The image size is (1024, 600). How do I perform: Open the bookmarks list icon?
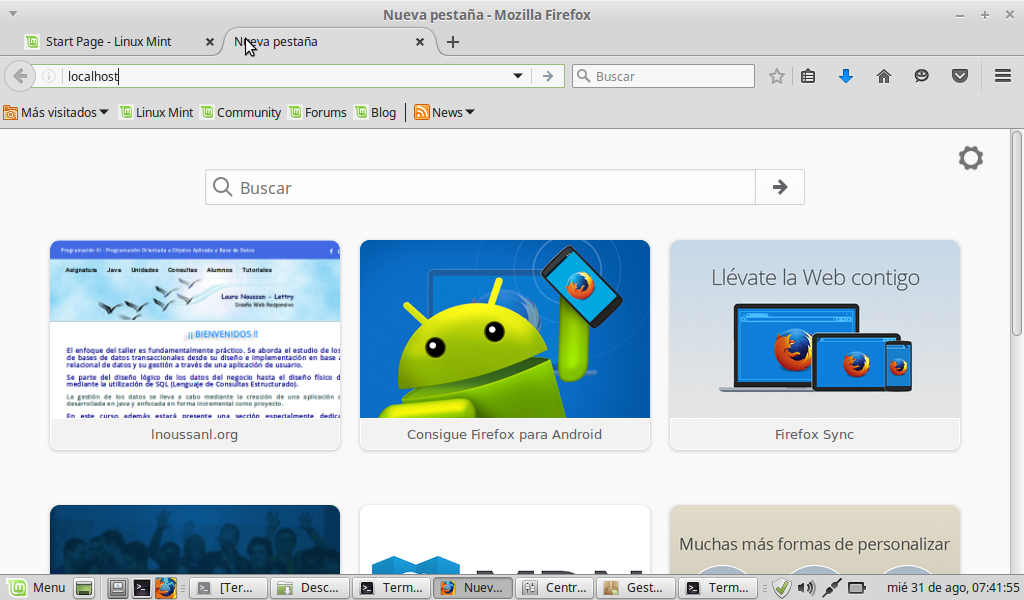[809, 76]
